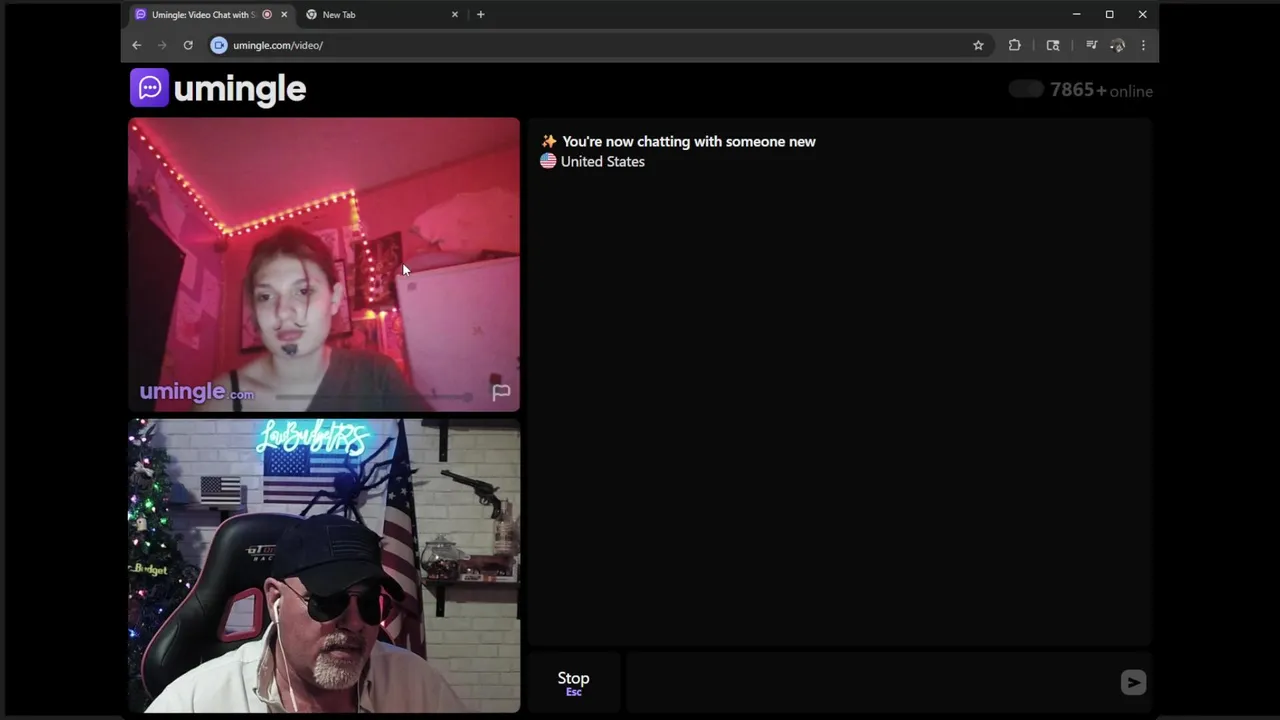Close the Umingle Video Chat tab

click(x=284, y=14)
